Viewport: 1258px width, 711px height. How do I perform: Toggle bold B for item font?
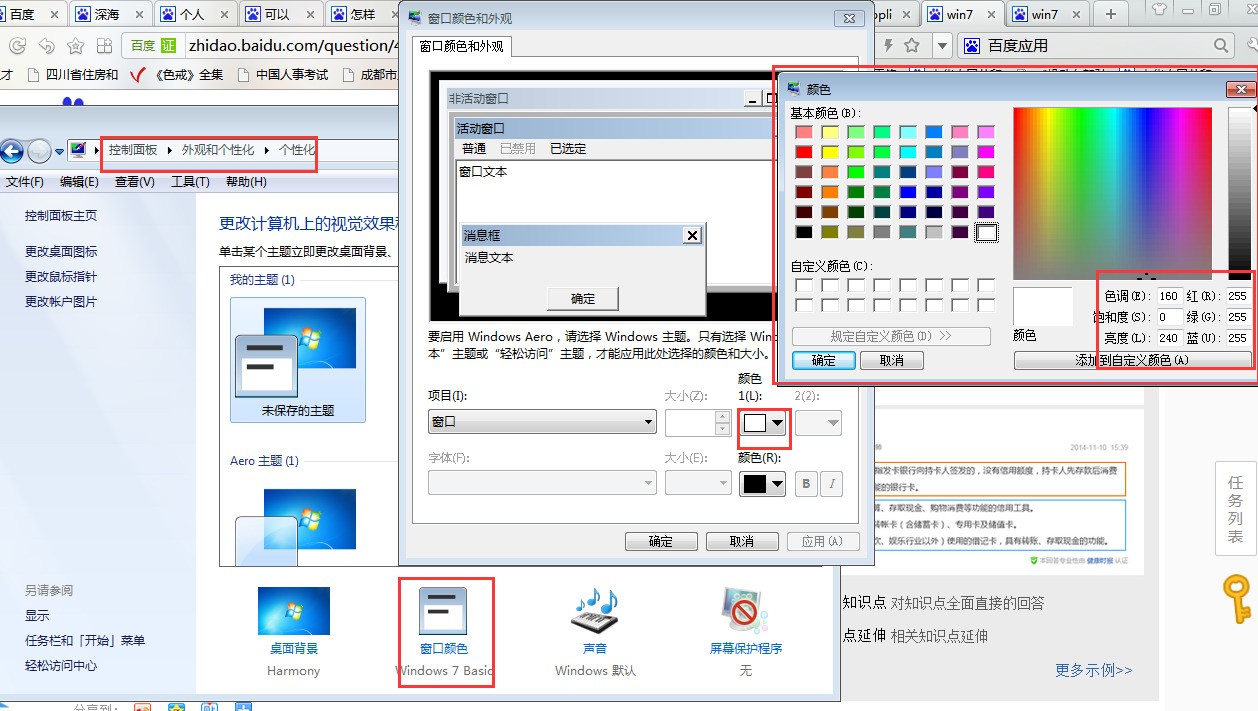click(806, 484)
